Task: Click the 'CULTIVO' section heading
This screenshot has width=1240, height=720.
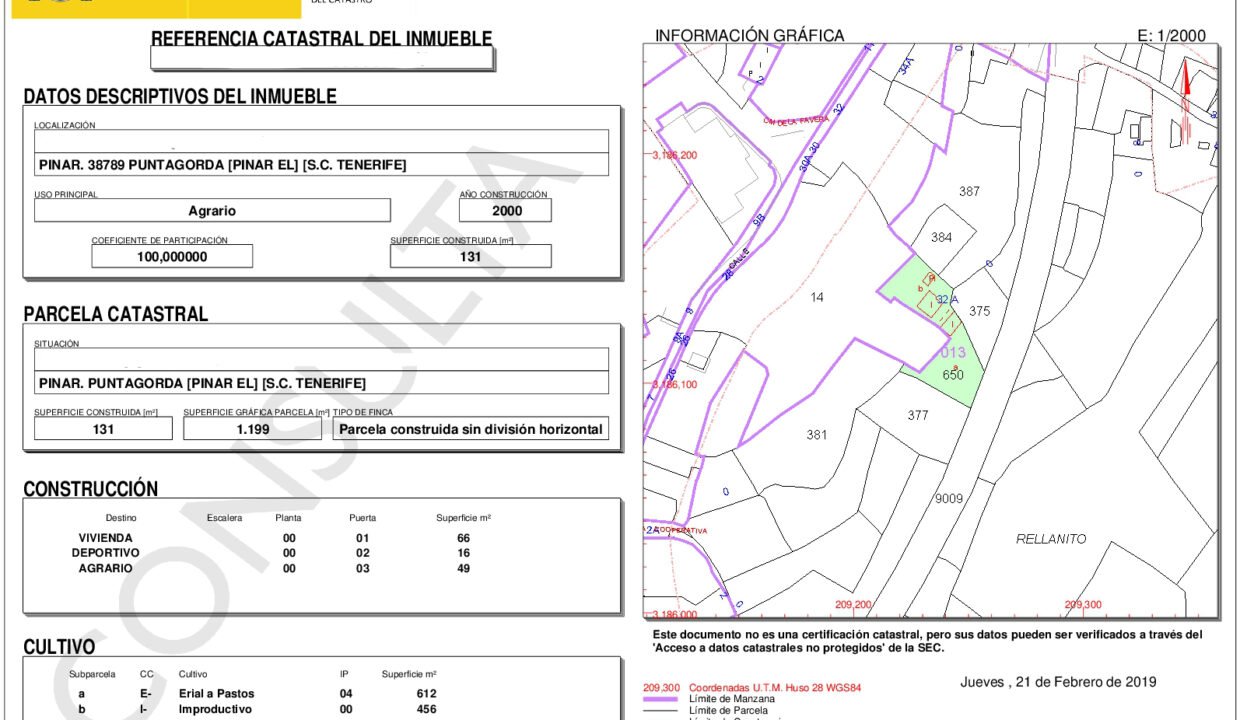Action: (x=59, y=648)
